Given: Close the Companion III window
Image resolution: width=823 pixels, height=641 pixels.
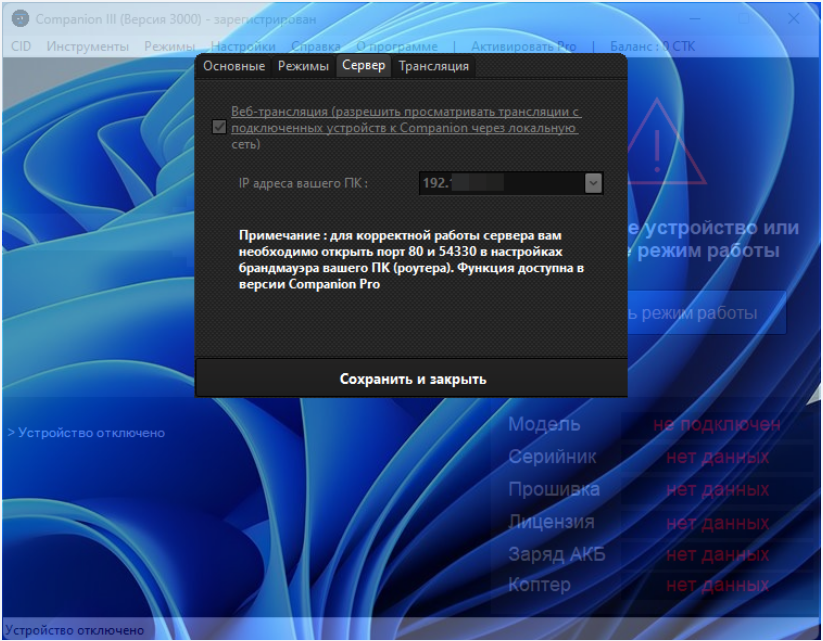Looking at the screenshot, I should tap(793, 19).
